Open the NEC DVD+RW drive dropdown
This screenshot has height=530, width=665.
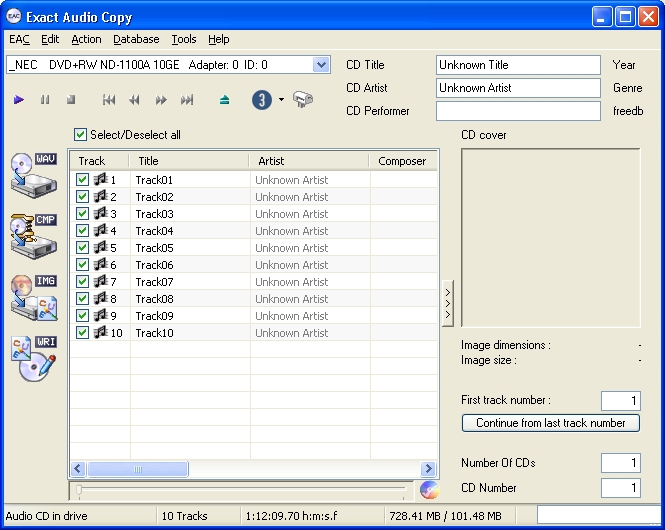321,65
